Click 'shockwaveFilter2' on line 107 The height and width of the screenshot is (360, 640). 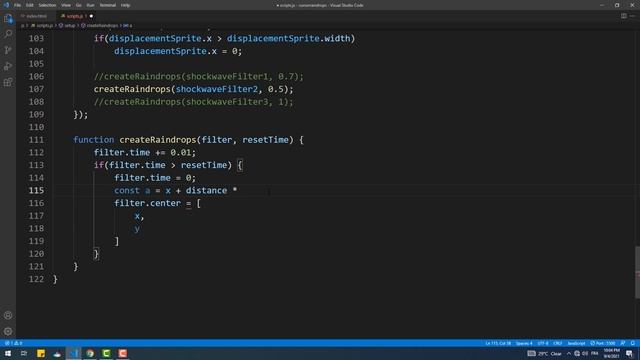pyautogui.click(x=217, y=89)
